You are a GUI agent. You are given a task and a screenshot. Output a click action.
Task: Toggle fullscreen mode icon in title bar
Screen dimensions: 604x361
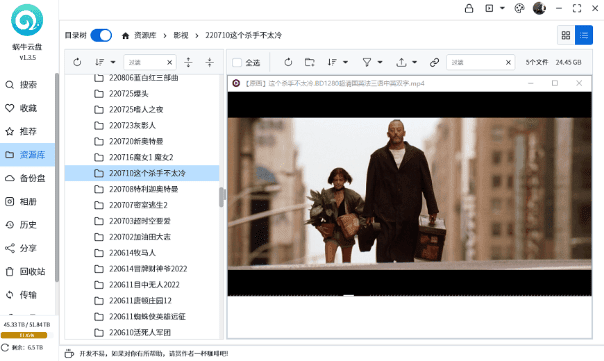click(577, 8)
